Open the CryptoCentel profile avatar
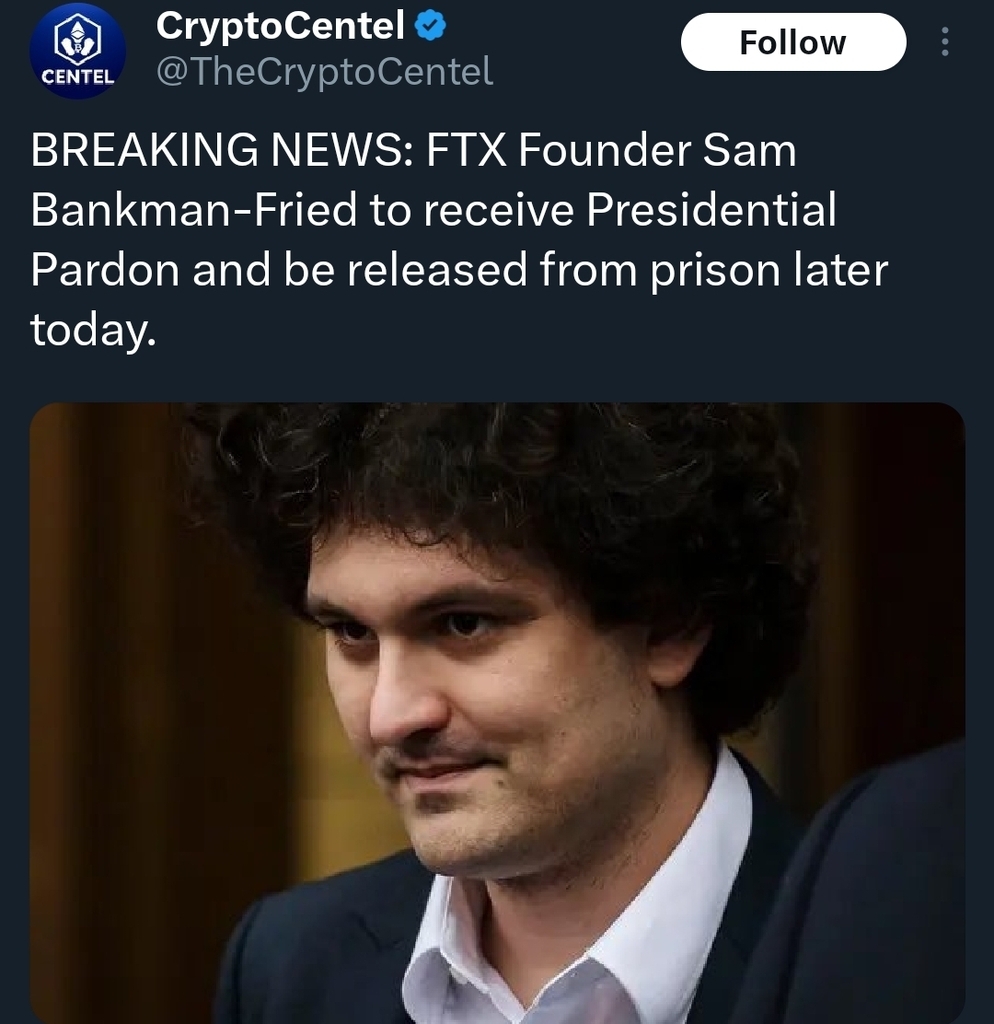The image size is (994, 1024). point(77,50)
